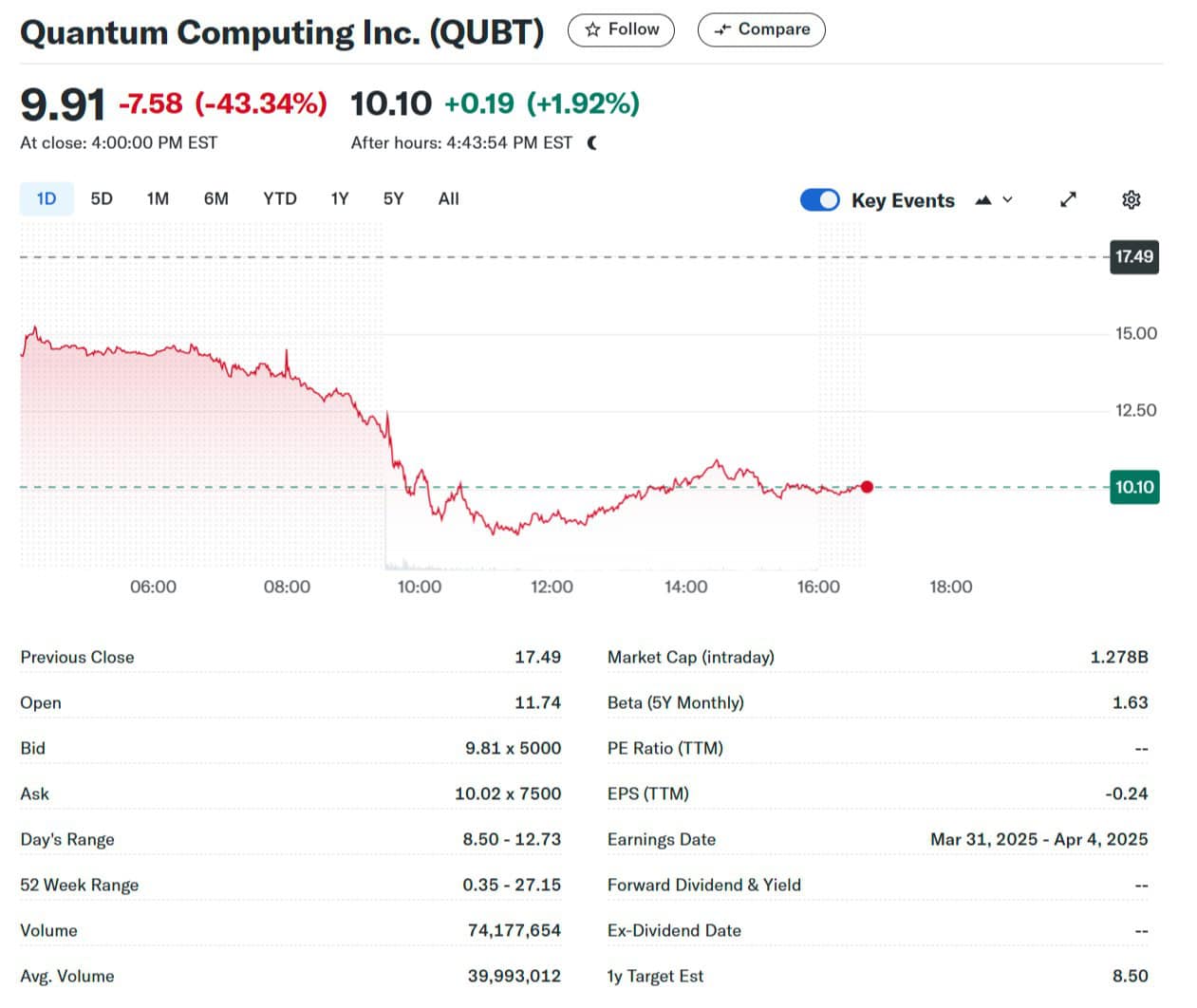The height and width of the screenshot is (1008, 1197).
Task: Click the fullscreen chart expand icon
Action: click(1068, 199)
